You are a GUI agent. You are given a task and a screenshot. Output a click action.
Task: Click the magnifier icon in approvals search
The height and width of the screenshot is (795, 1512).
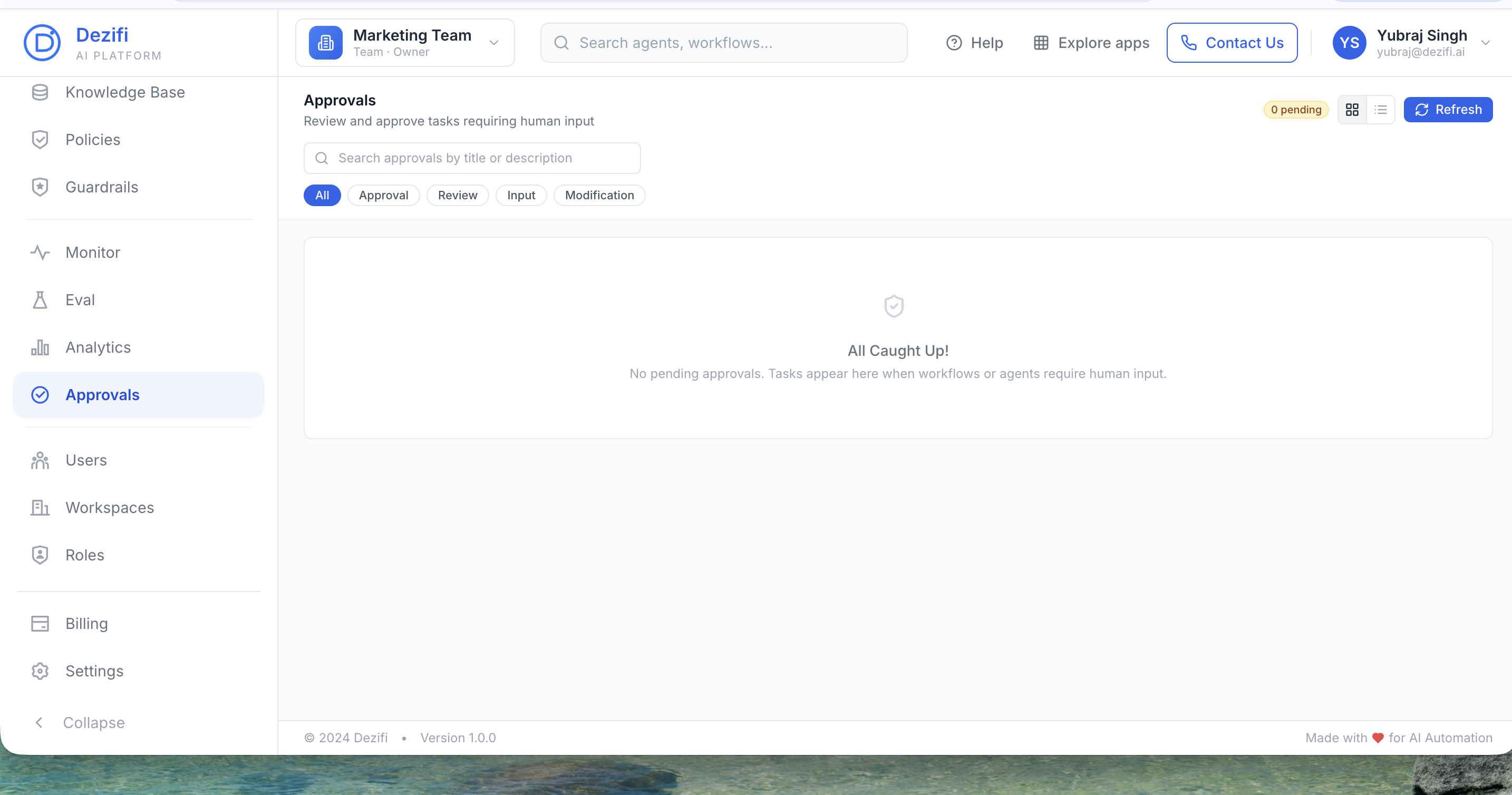[x=321, y=159]
